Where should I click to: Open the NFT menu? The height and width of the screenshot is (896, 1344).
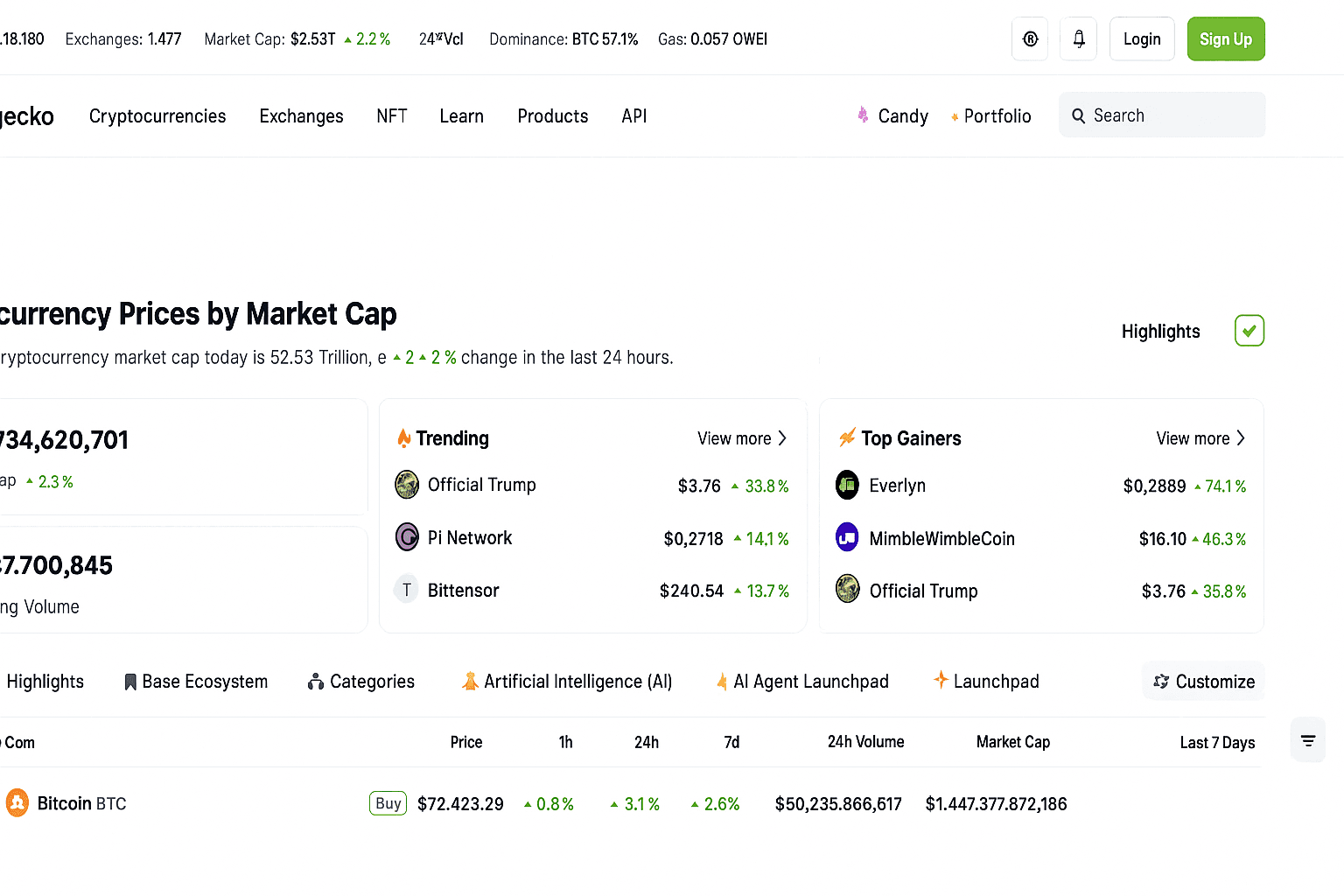pos(392,116)
